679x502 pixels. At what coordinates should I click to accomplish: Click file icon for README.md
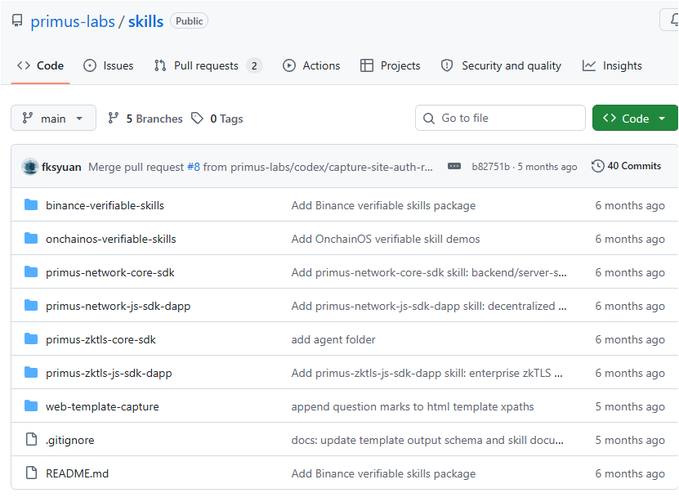point(31,473)
